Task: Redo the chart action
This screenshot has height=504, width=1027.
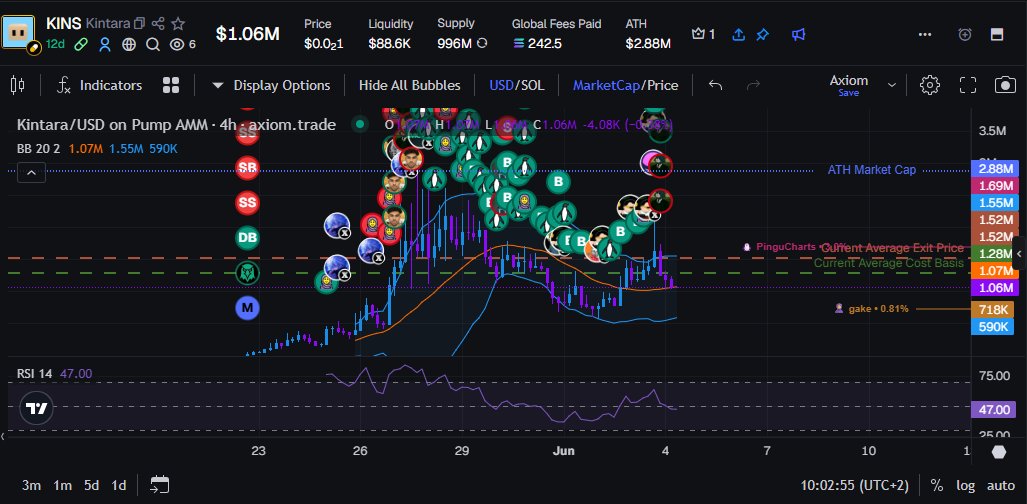Action: [x=753, y=85]
